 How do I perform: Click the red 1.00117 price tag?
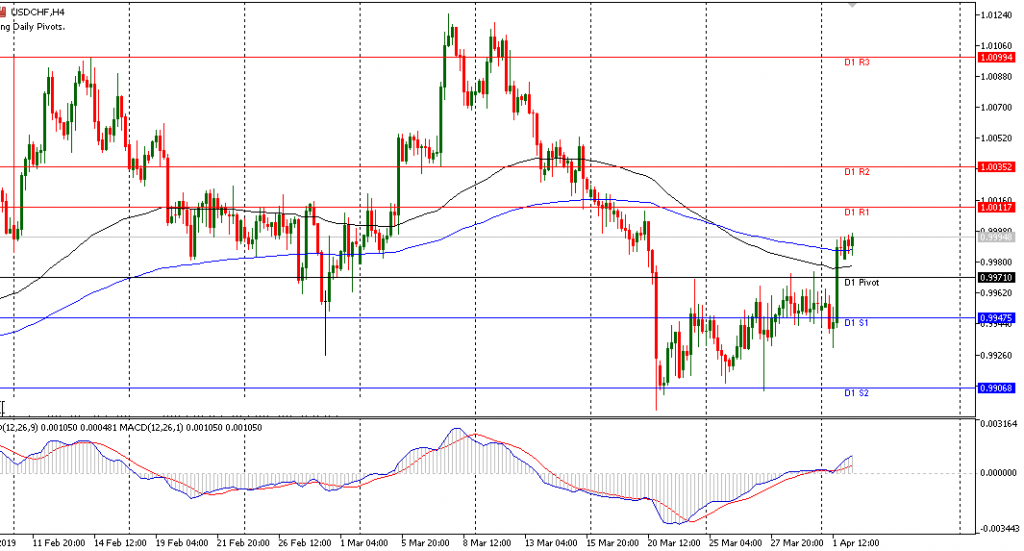click(x=997, y=207)
